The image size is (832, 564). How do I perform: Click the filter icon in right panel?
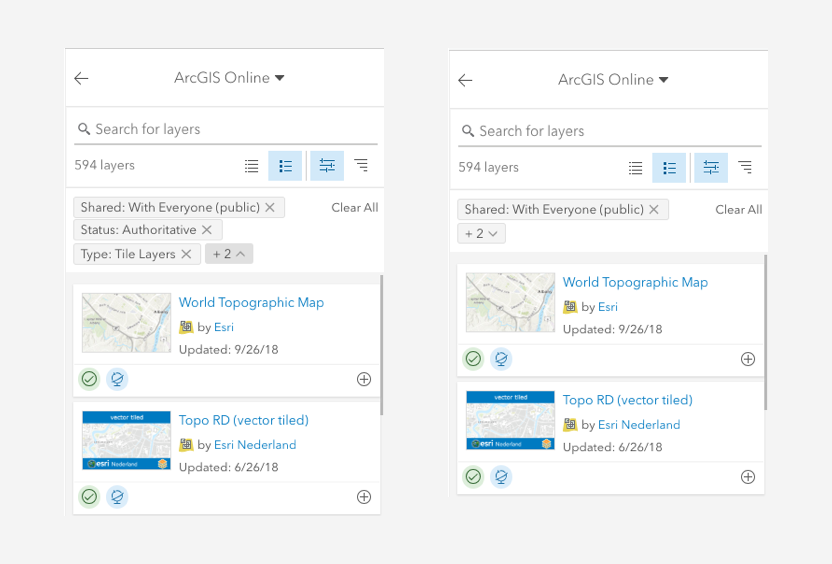tap(711, 168)
